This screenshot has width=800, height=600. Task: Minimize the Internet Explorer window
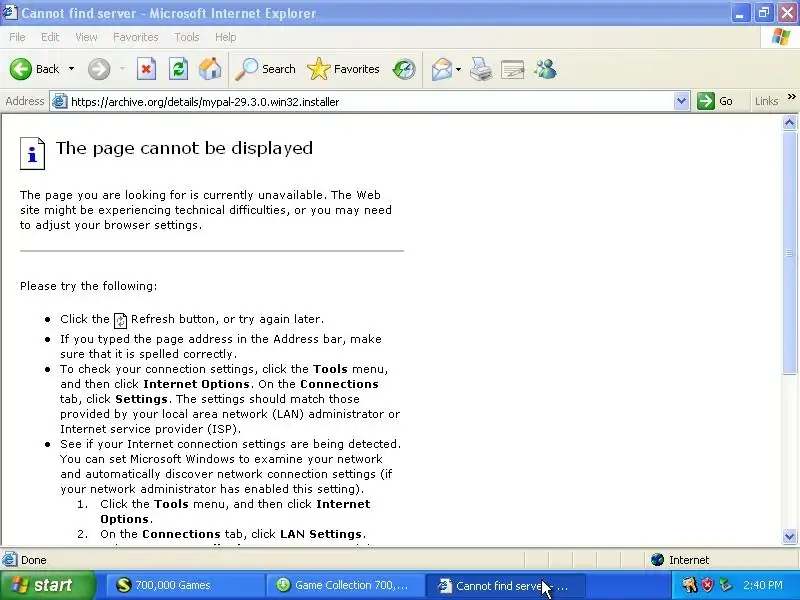point(739,13)
